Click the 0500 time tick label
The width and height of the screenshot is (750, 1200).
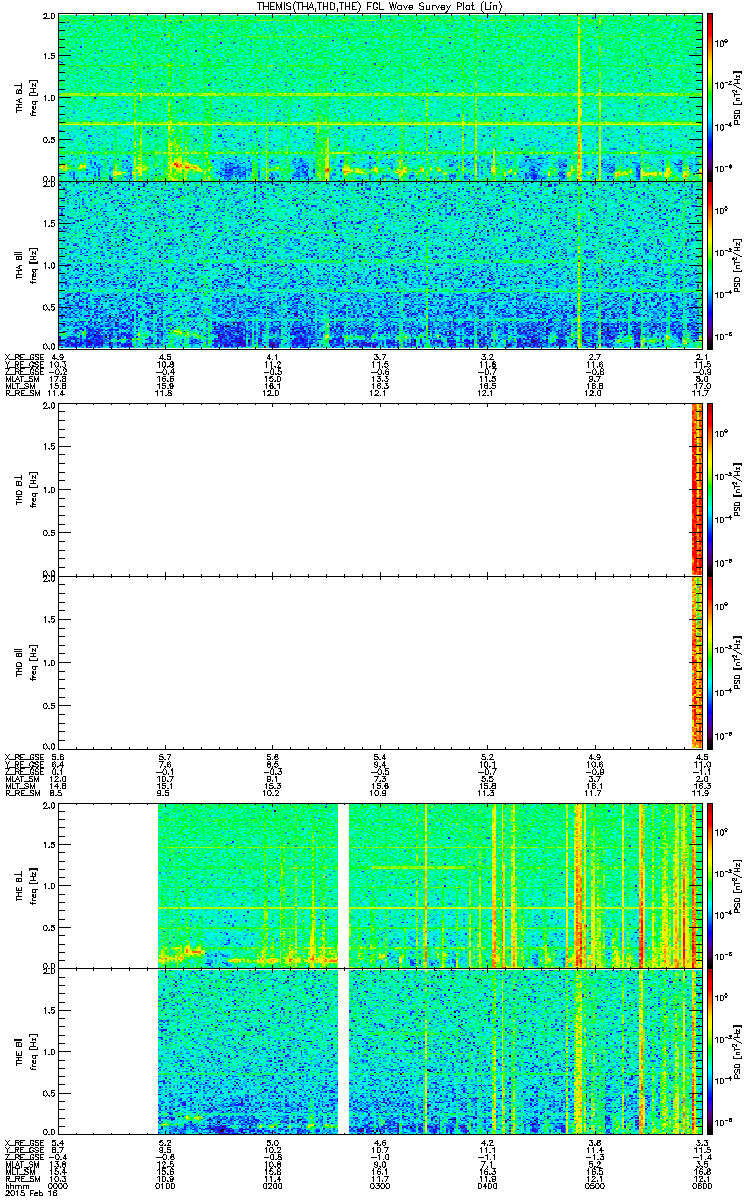(x=595, y=1184)
